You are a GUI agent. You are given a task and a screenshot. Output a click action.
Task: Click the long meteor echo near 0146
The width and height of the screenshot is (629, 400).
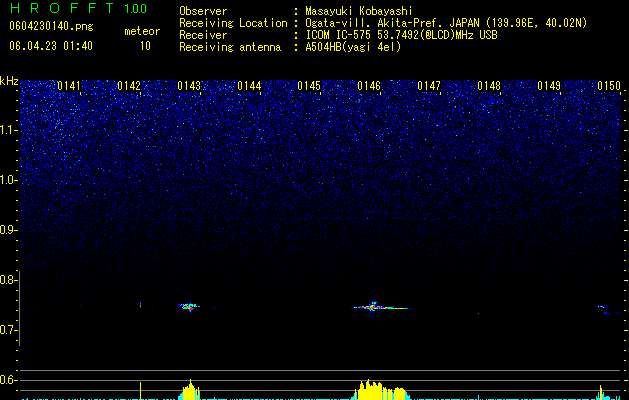tap(381, 307)
